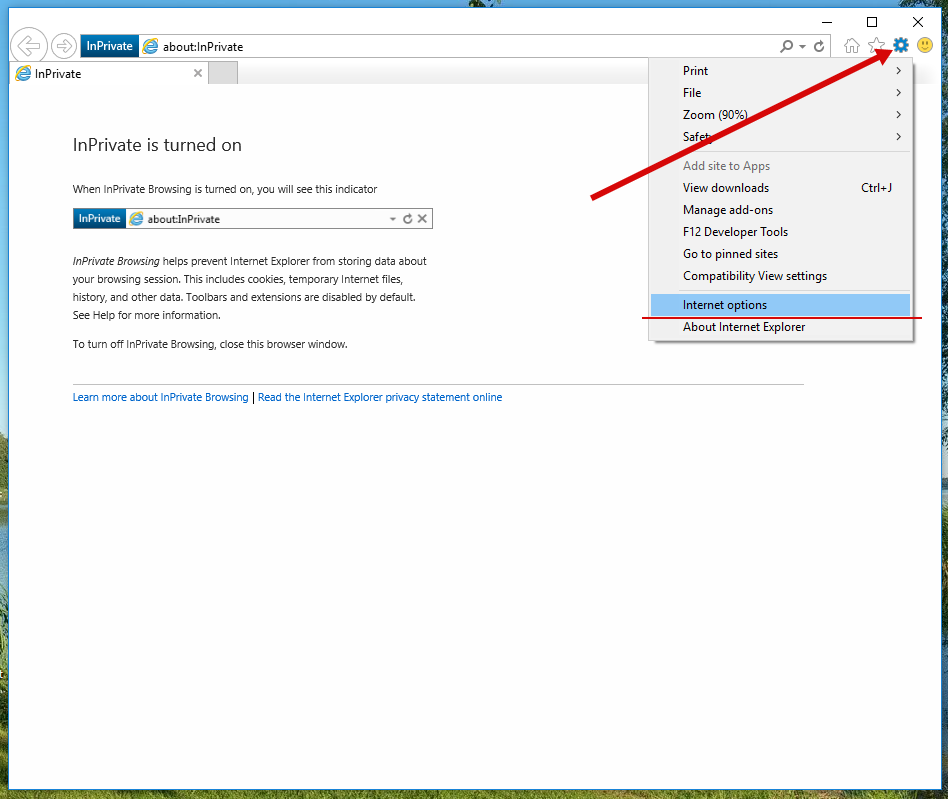Open a new tab button
Viewport: 948px width, 799px height.
[223, 73]
